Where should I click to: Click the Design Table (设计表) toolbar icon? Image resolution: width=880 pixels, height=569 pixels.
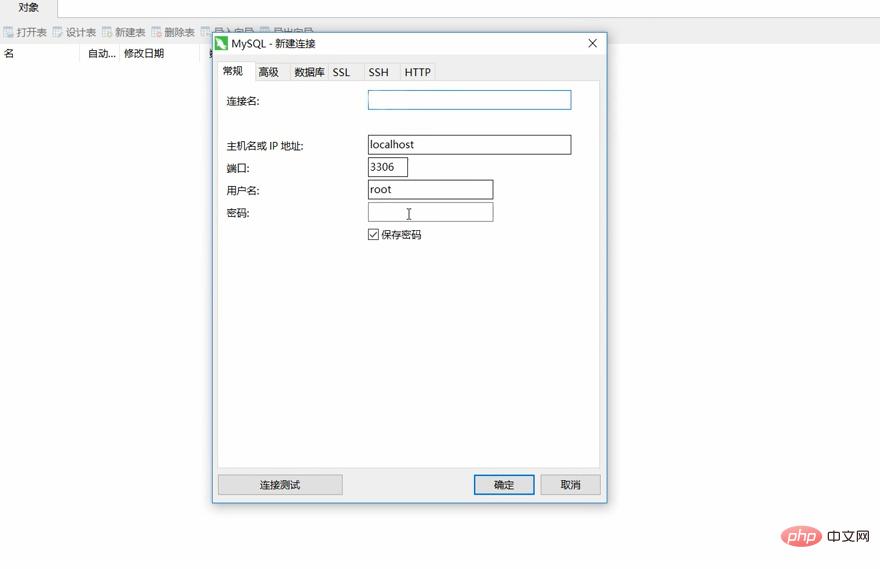(x=58, y=32)
